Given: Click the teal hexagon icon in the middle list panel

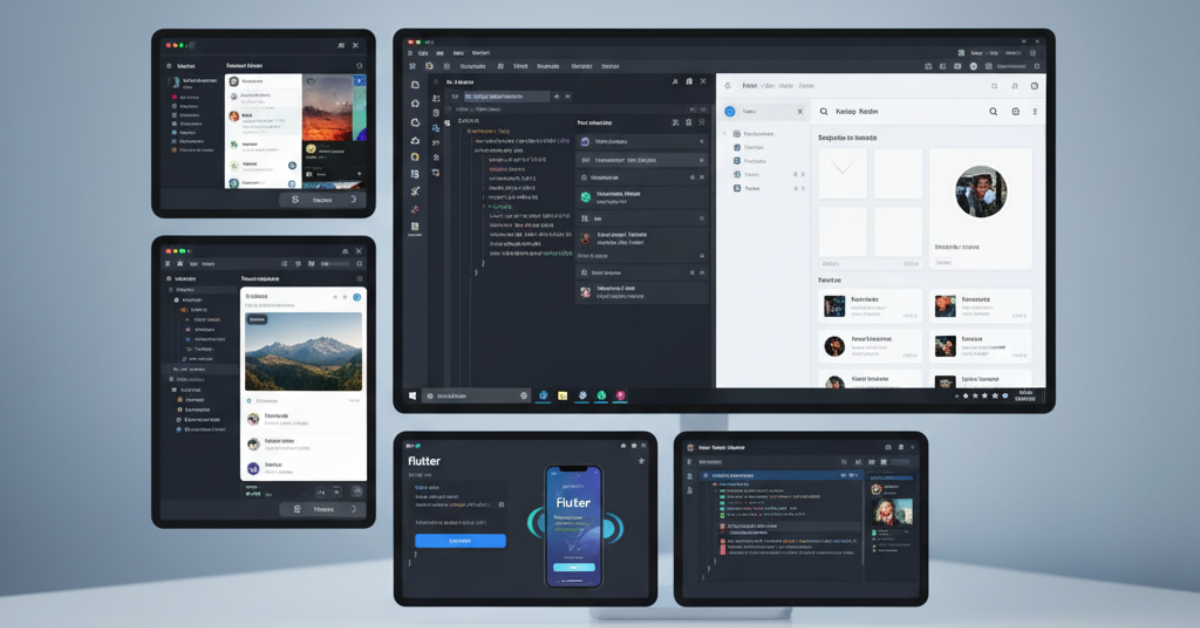Looking at the screenshot, I should coord(585,196).
